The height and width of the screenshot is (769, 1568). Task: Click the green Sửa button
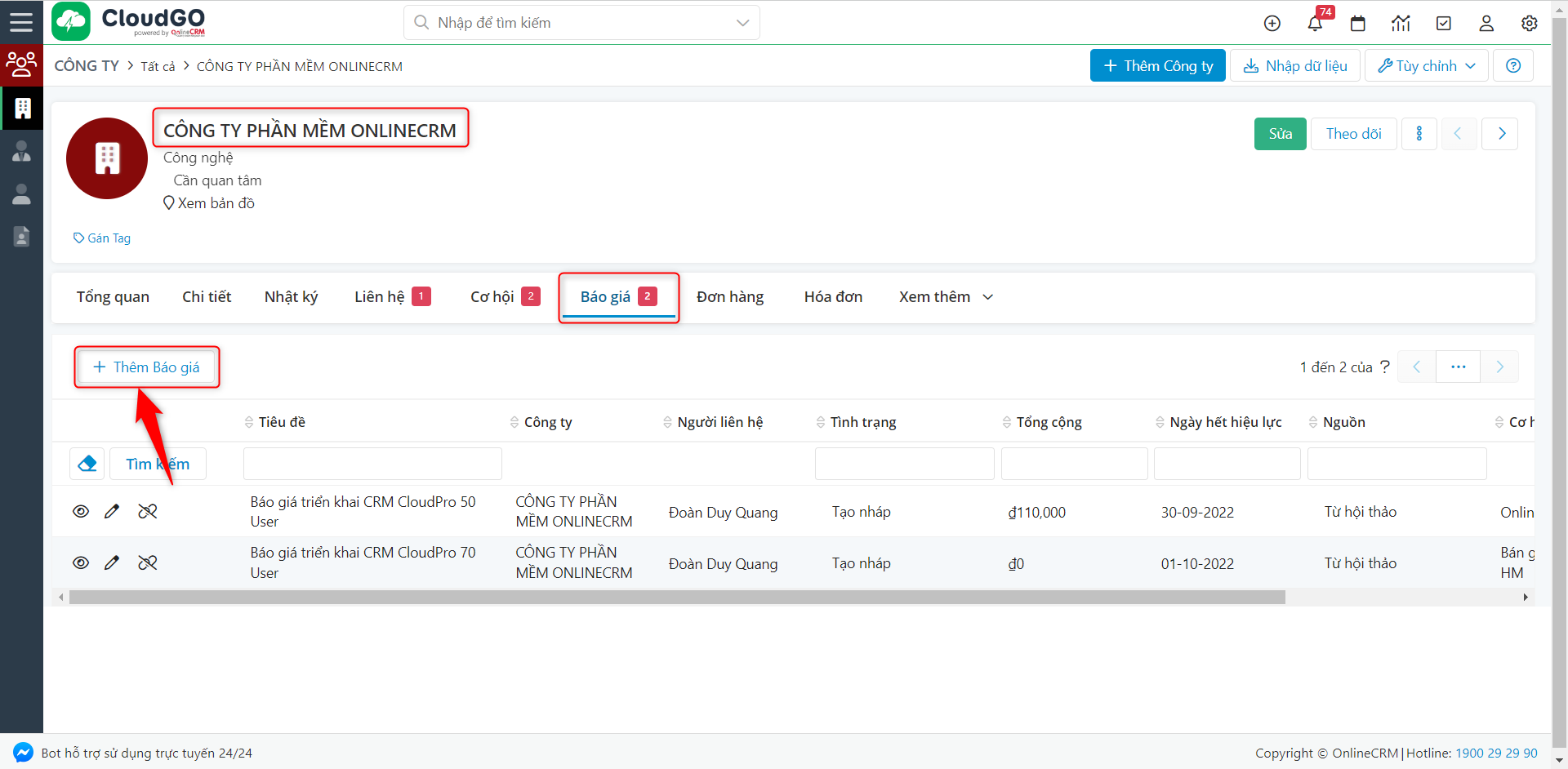pos(1280,134)
